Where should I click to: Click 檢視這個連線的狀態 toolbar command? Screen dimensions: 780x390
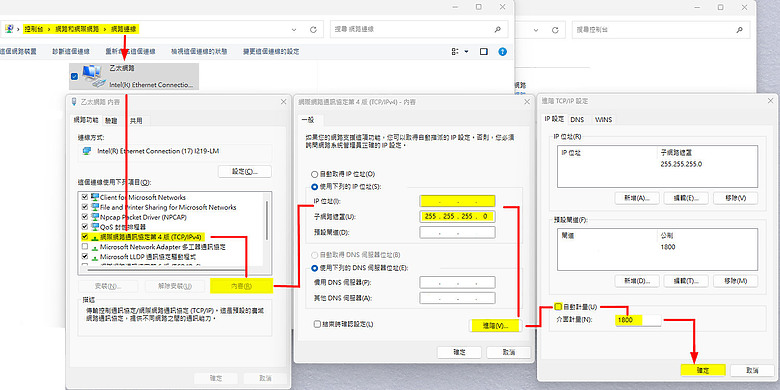(199, 52)
